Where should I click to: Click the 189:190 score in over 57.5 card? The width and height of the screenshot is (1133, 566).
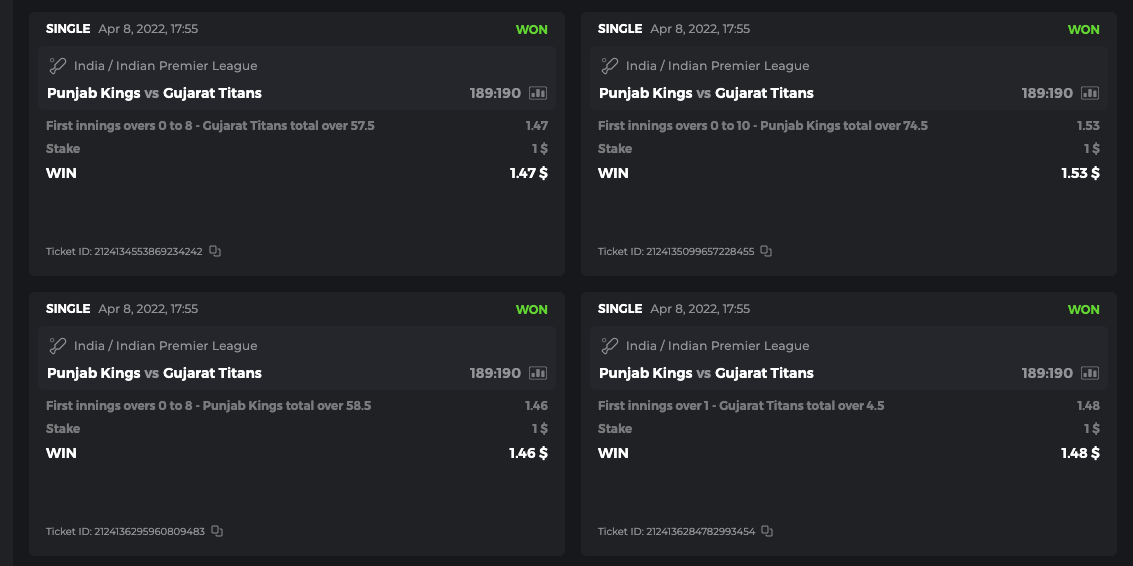click(495, 93)
